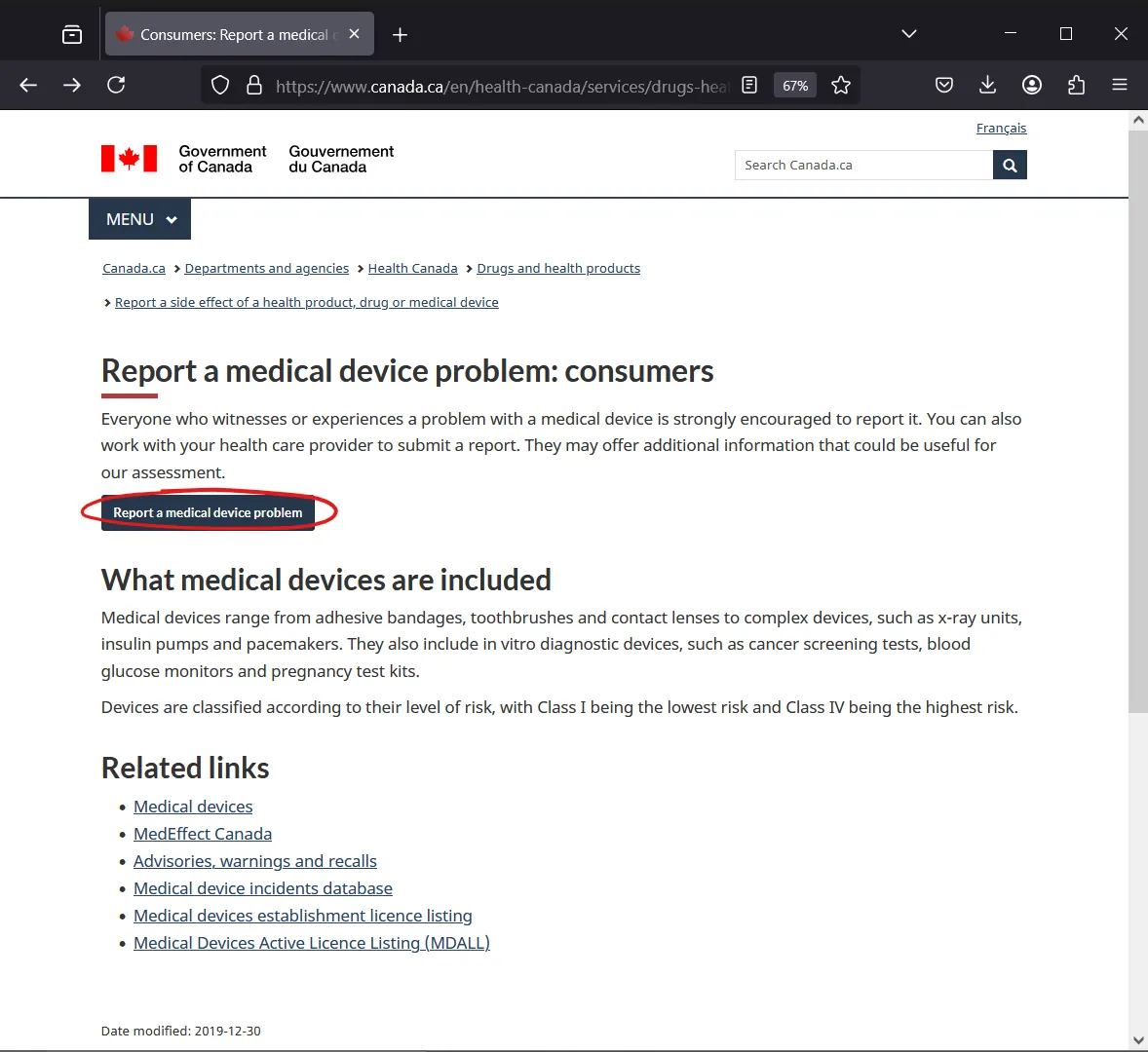Click the Report a medical device problem button
The image size is (1148, 1052).
click(208, 512)
